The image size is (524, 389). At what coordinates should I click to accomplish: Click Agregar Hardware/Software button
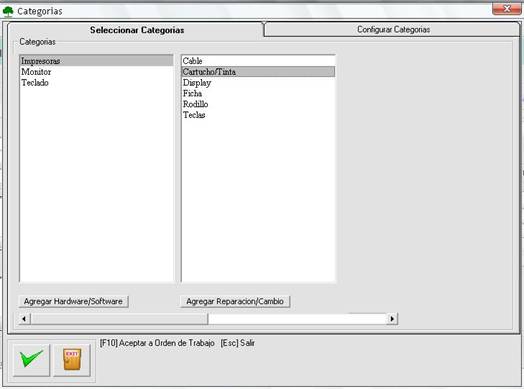coord(74,301)
